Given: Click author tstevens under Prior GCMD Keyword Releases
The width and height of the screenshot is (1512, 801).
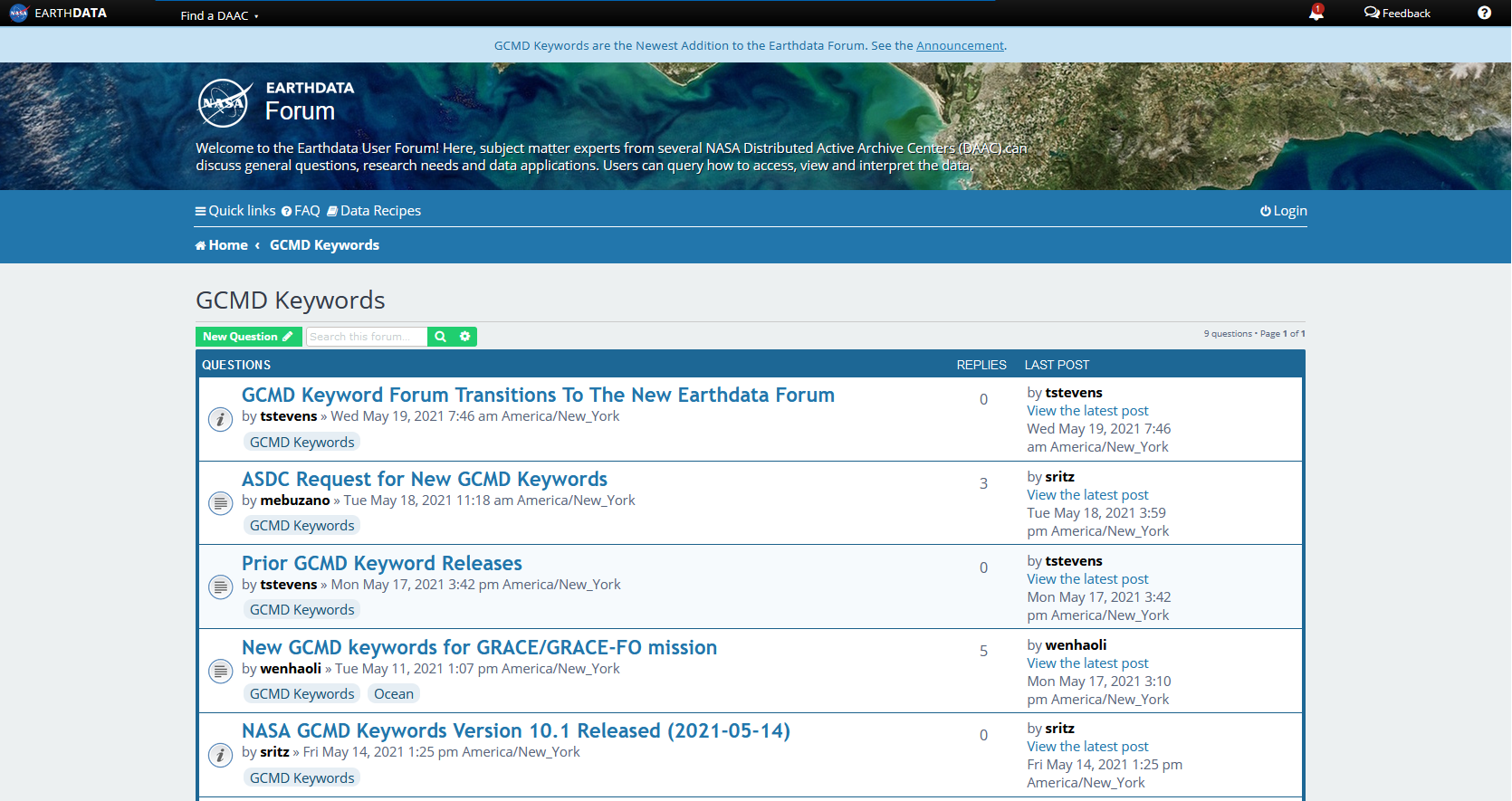Looking at the screenshot, I should click(289, 585).
